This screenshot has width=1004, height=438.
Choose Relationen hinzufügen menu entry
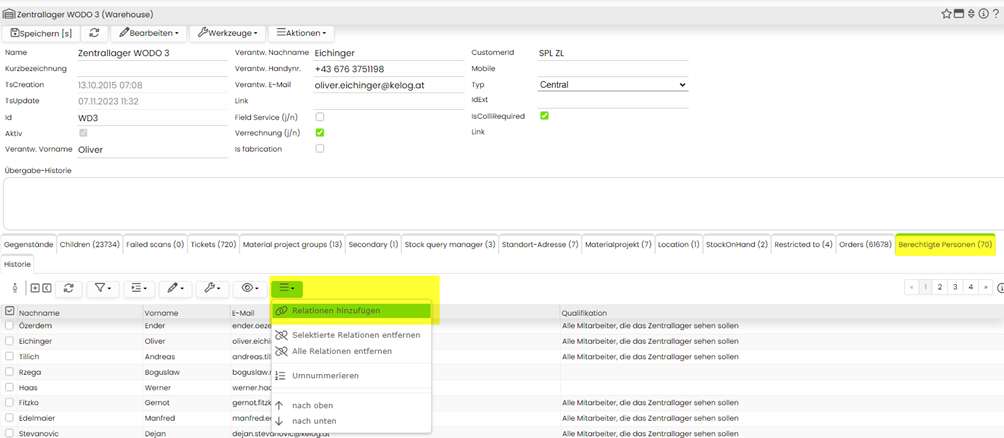click(x=352, y=311)
